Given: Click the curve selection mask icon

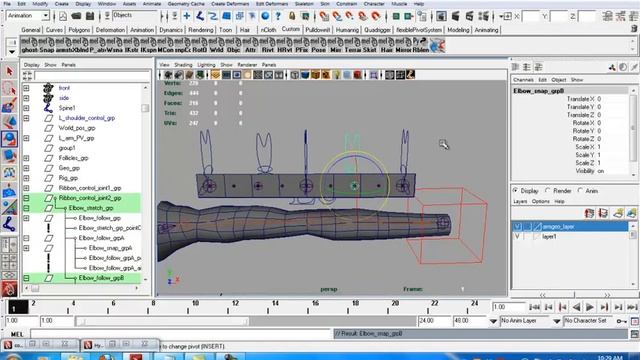Looking at the screenshot, I should tap(213, 16).
